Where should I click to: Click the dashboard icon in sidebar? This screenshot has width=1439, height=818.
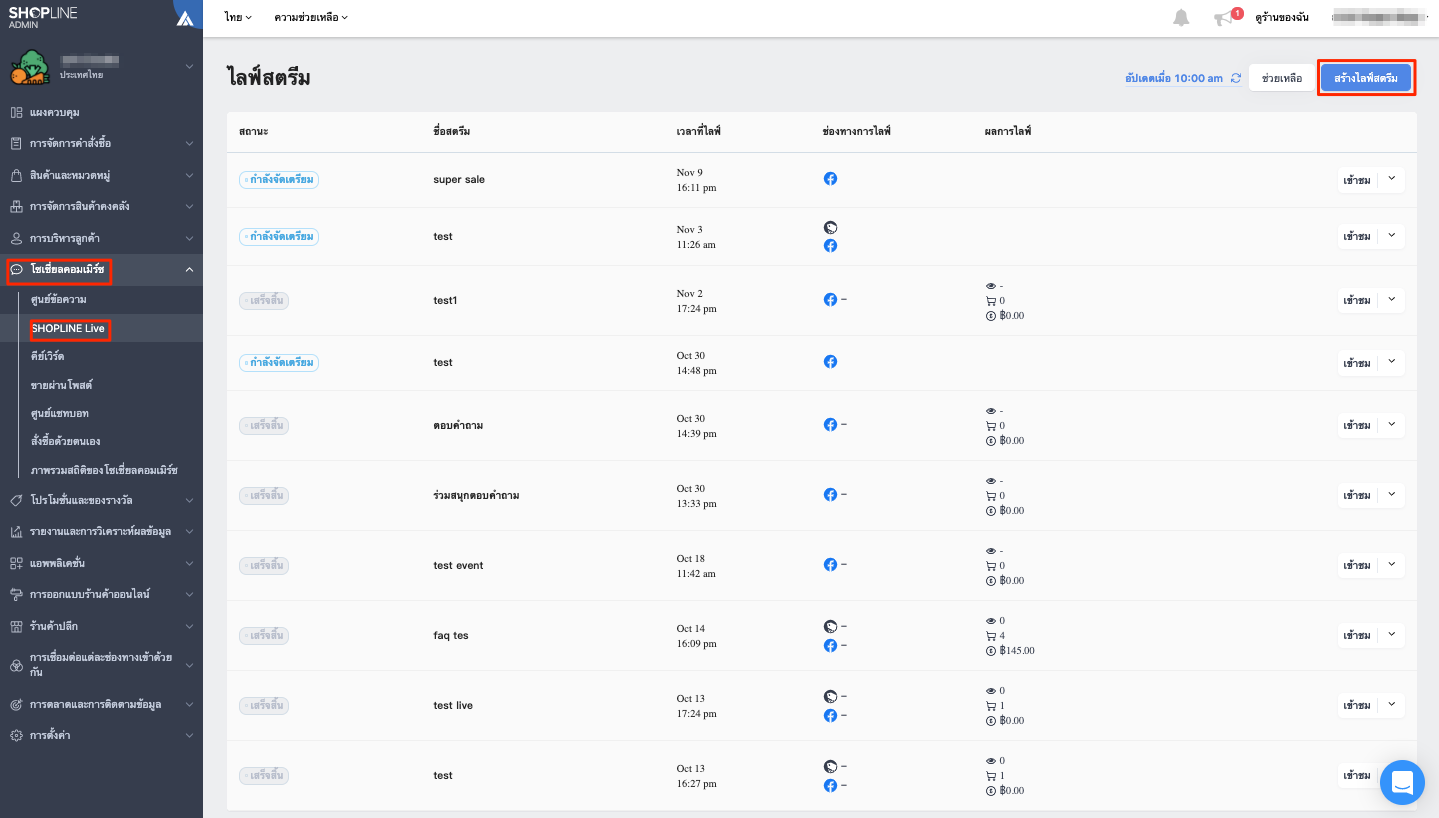point(16,112)
